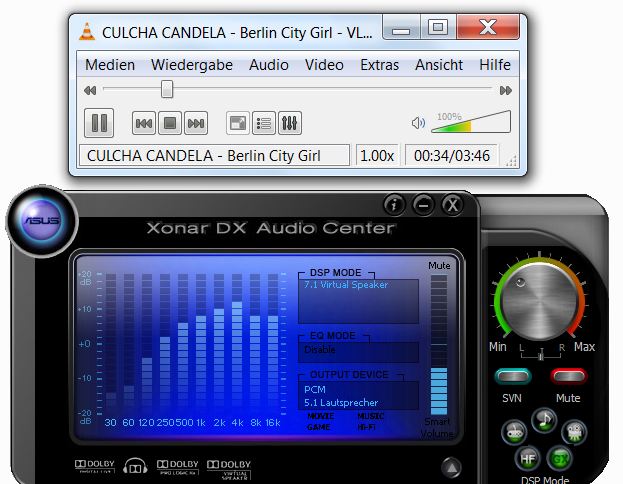Expand settings panel with triangle button

tap(451, 468)
